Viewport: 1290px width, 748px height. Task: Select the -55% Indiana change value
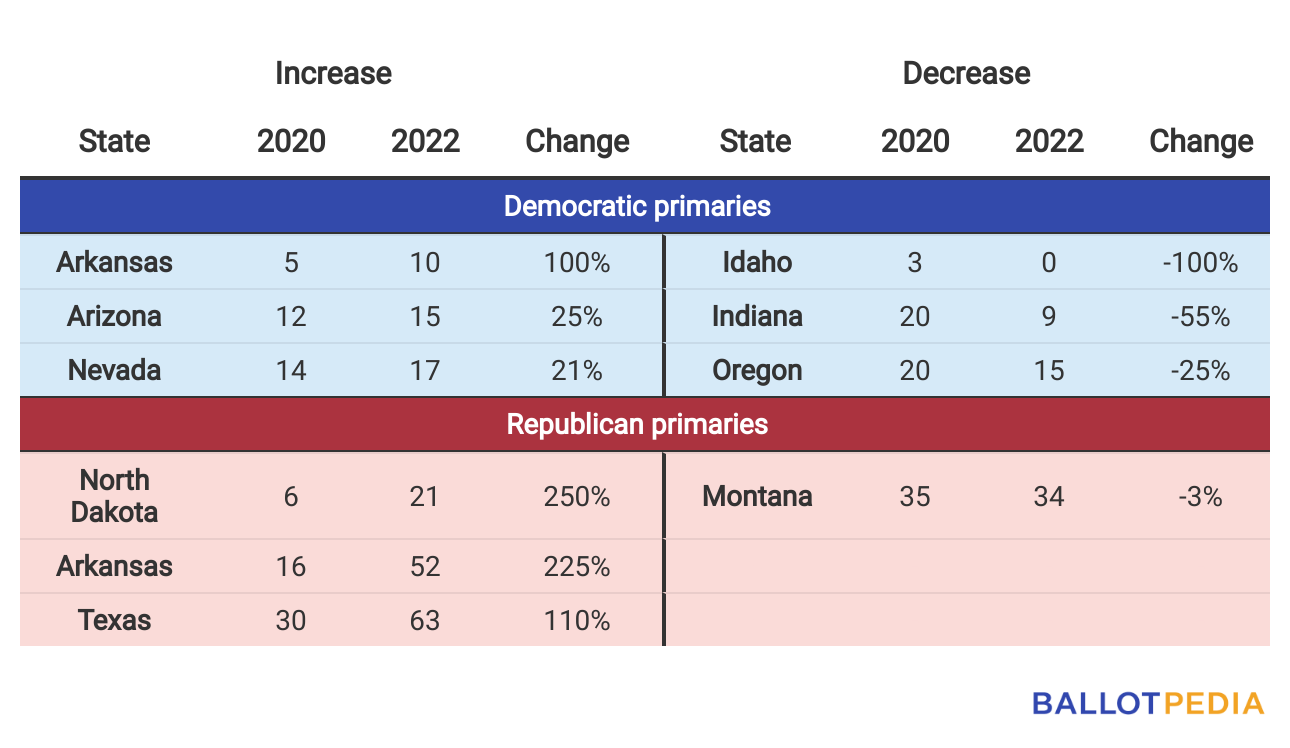tap(1200, 316)
